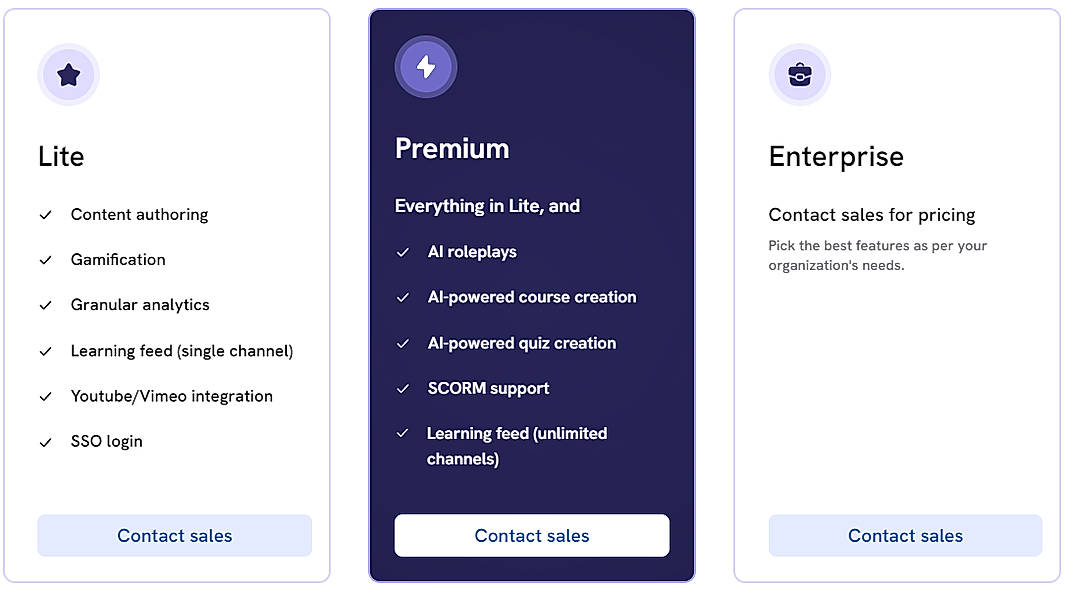Click the checkmark next to Gamification
The width and height of the screenshot is (1070, 591).
tap(46, 259)
